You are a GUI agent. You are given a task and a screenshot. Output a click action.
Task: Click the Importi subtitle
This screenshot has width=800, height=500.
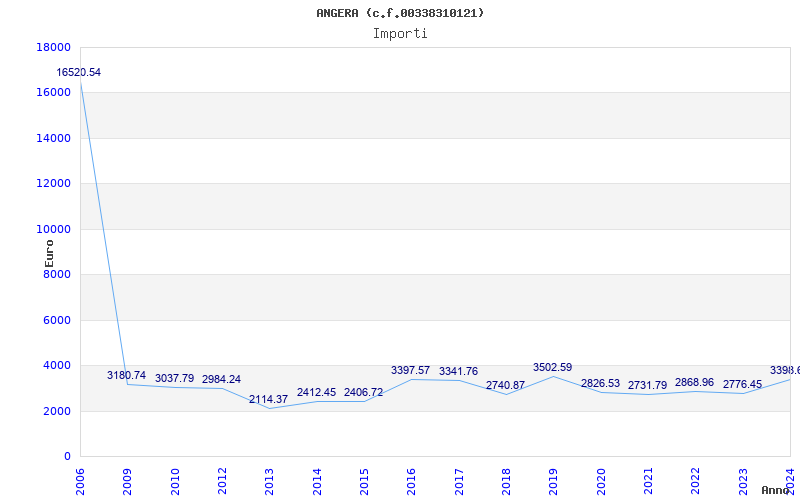click(400, 34)
